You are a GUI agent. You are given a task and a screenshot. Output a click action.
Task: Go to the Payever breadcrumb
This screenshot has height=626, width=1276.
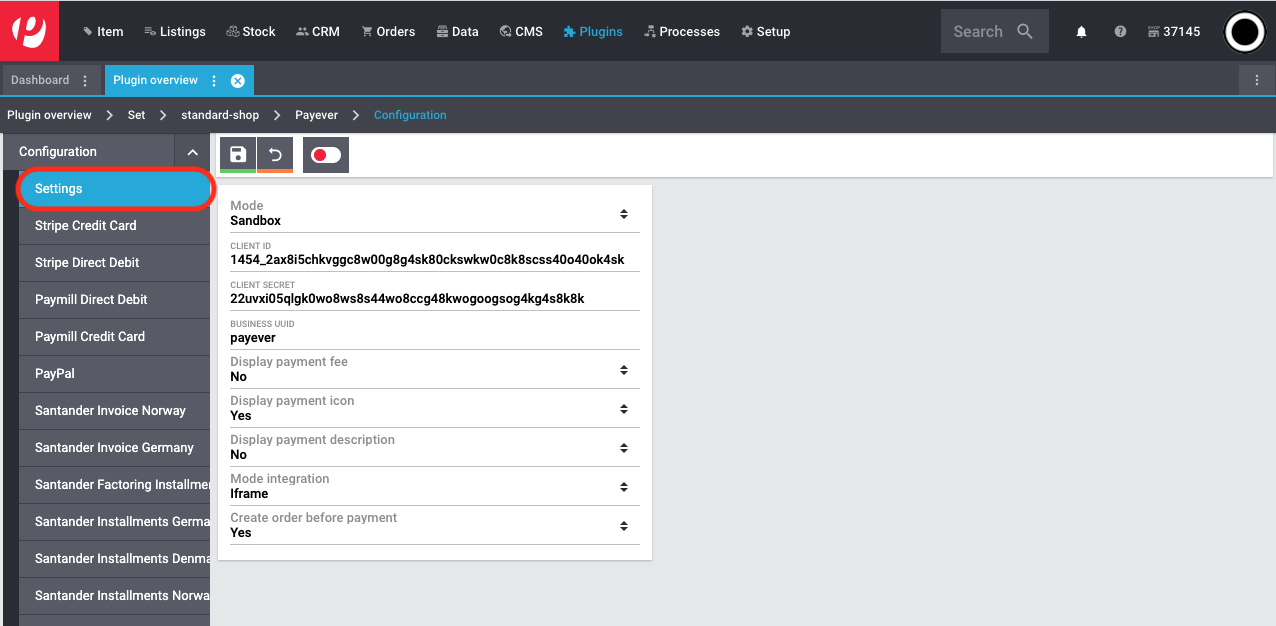point(316,115)
